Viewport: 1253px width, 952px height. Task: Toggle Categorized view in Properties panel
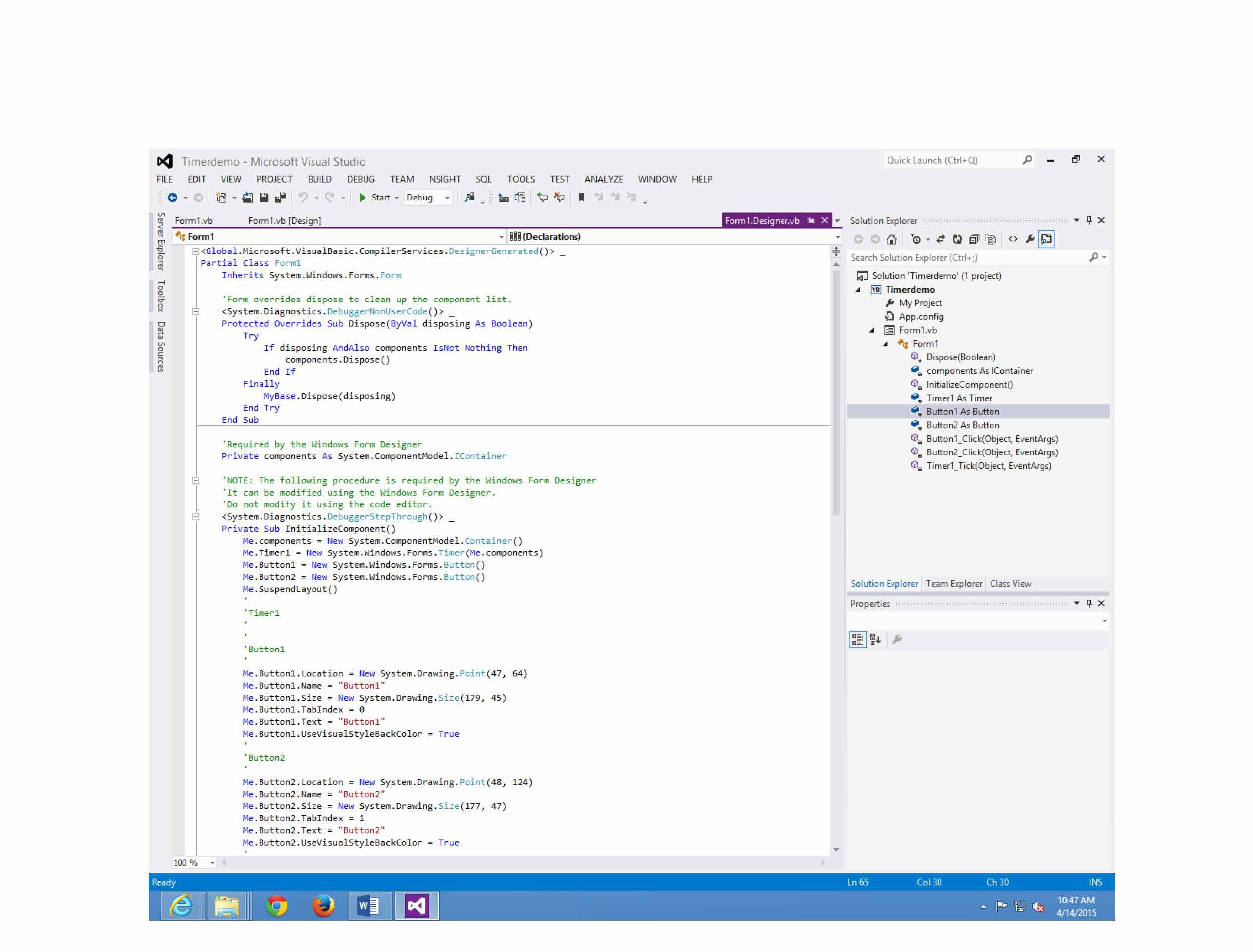857,639
